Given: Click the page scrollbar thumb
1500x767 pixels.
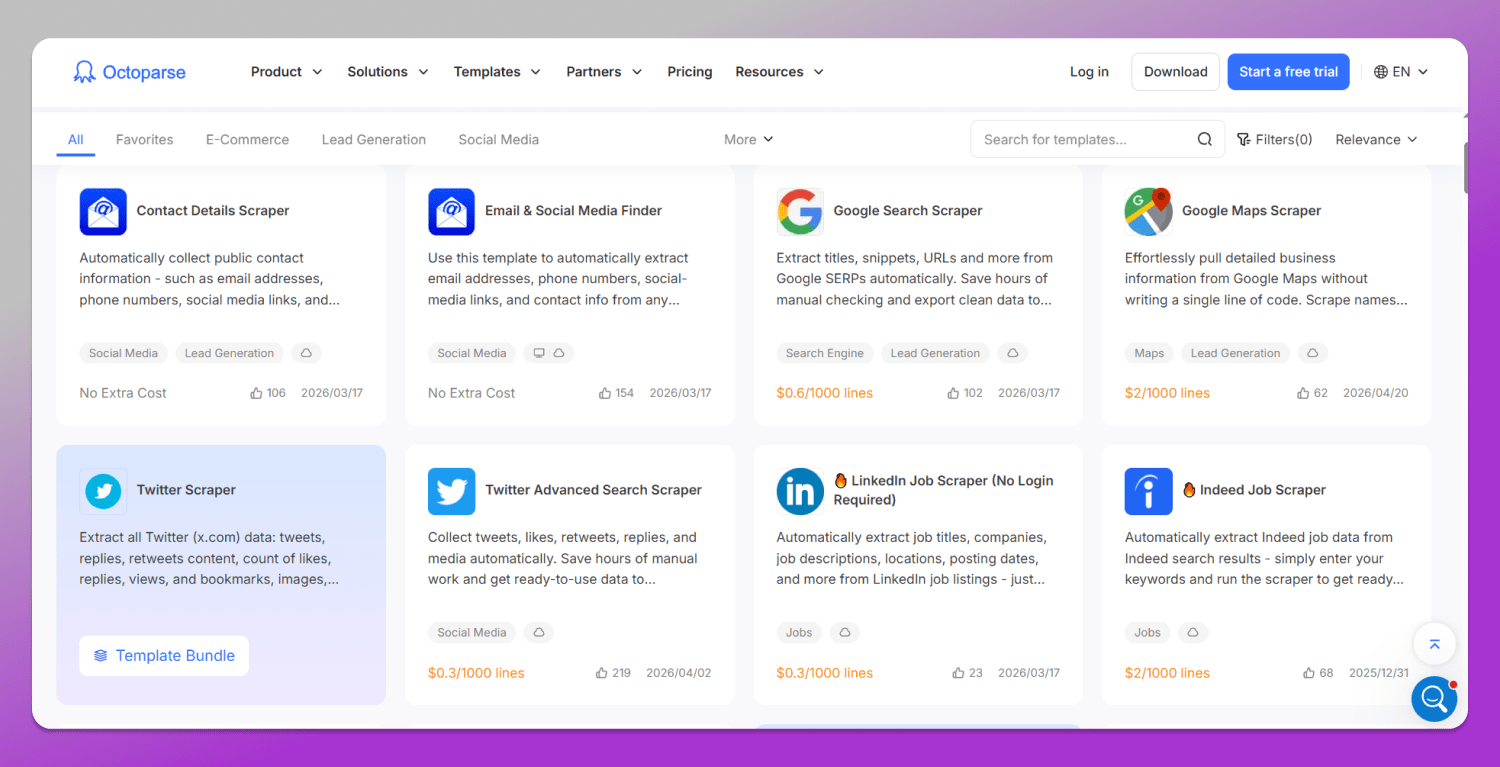Looking at the screenshot, I should point(1467,167).
